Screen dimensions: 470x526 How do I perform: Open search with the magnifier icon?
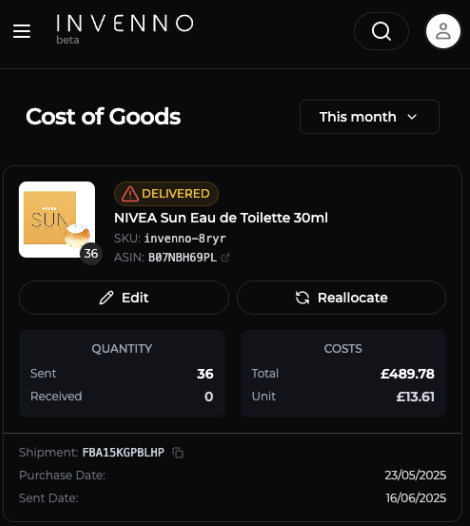pos(381,31)
